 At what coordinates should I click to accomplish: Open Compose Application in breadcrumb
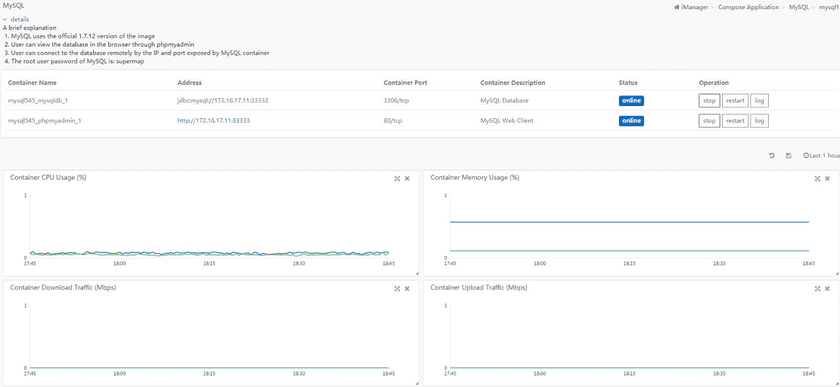point(748,8)
